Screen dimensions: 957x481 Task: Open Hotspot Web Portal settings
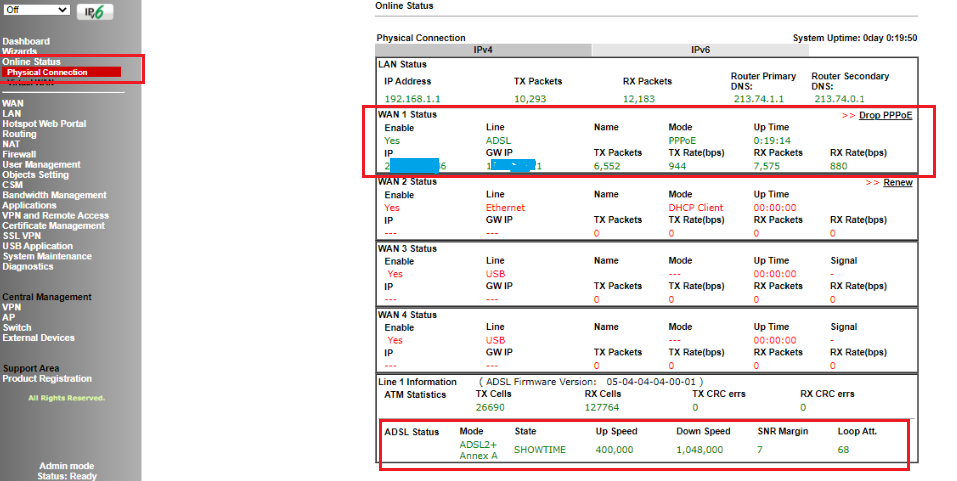[x=44, y=123]
